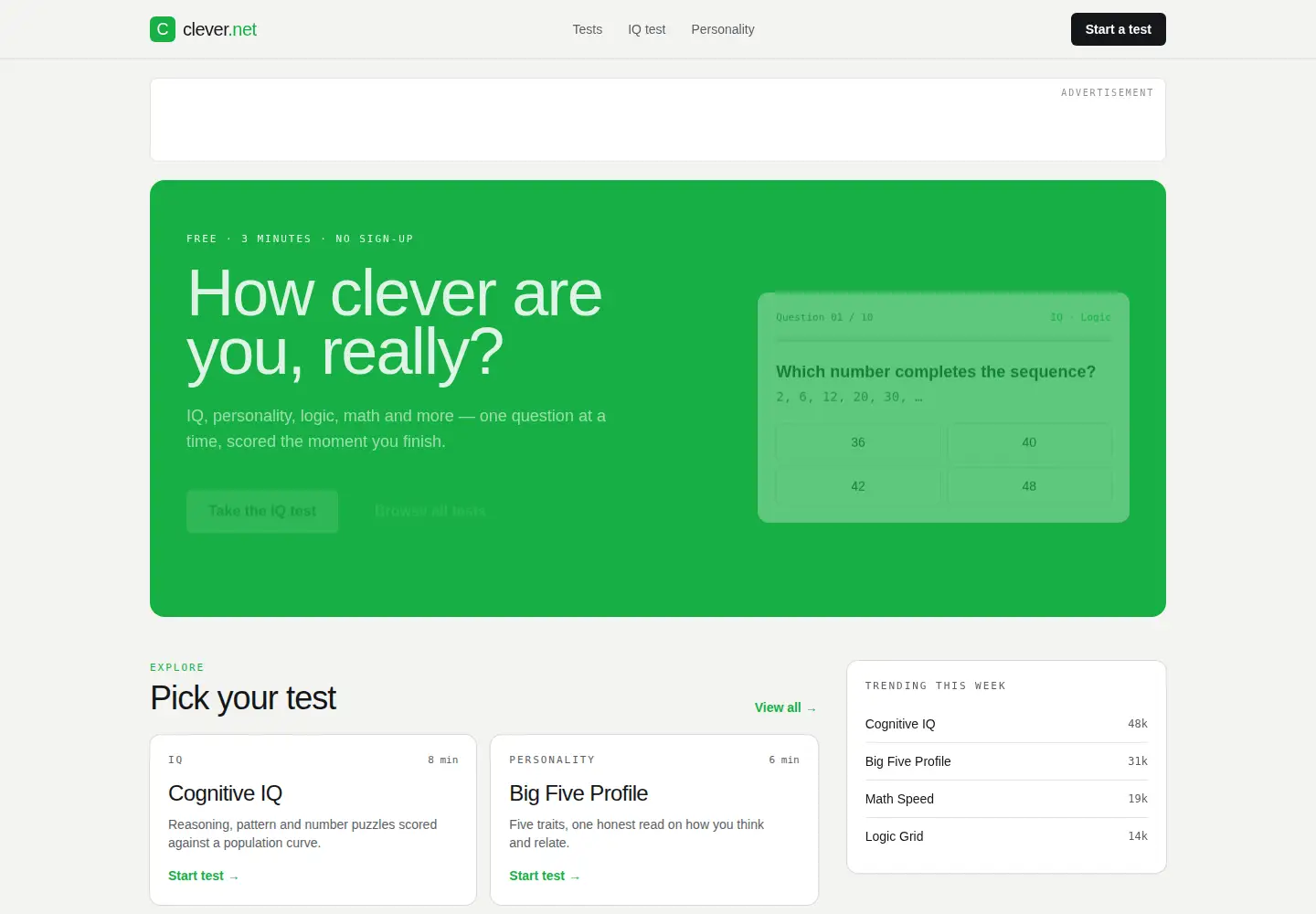Image resolution: width=1316 pixels, height=914 pixels.
Task: Choose answer 42 in the sequence question
Action: click(858, 486)
